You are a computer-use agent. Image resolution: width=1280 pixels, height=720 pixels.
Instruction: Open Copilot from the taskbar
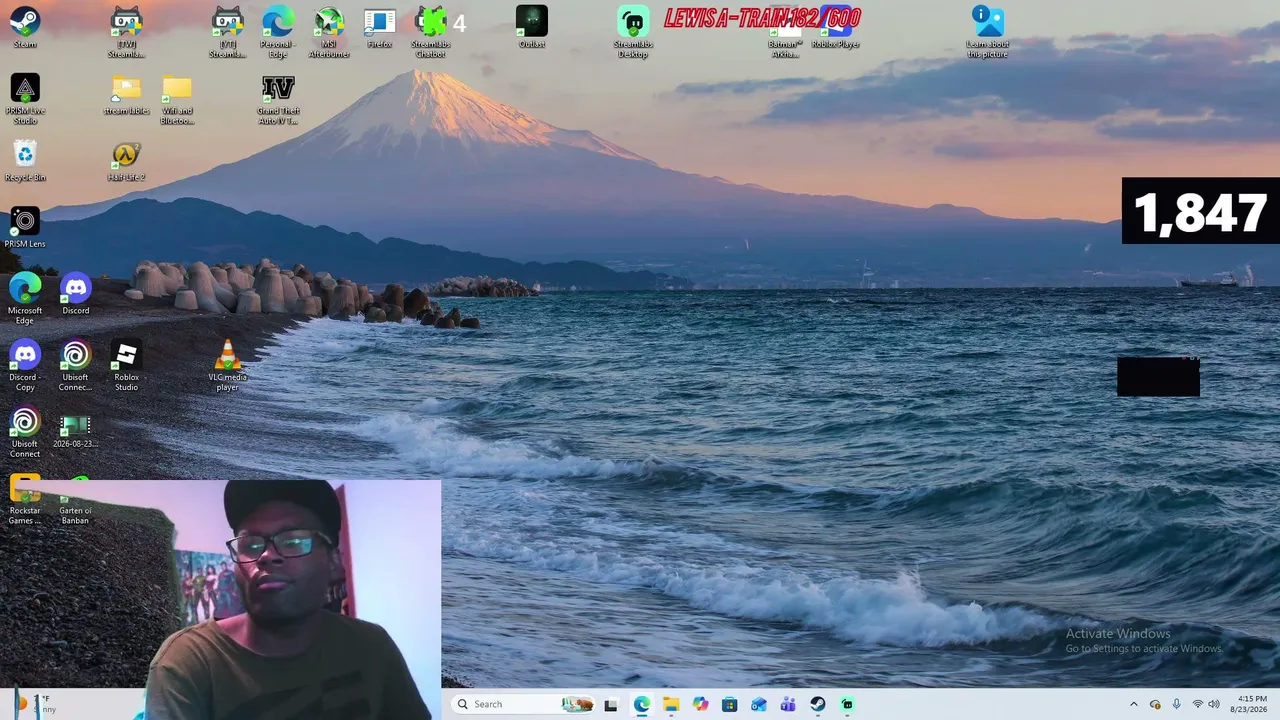(x=700, y=704)
